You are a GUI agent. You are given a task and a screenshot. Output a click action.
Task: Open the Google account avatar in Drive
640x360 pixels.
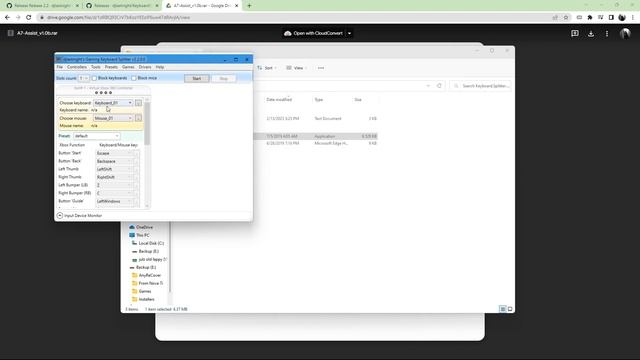point(625,33)
